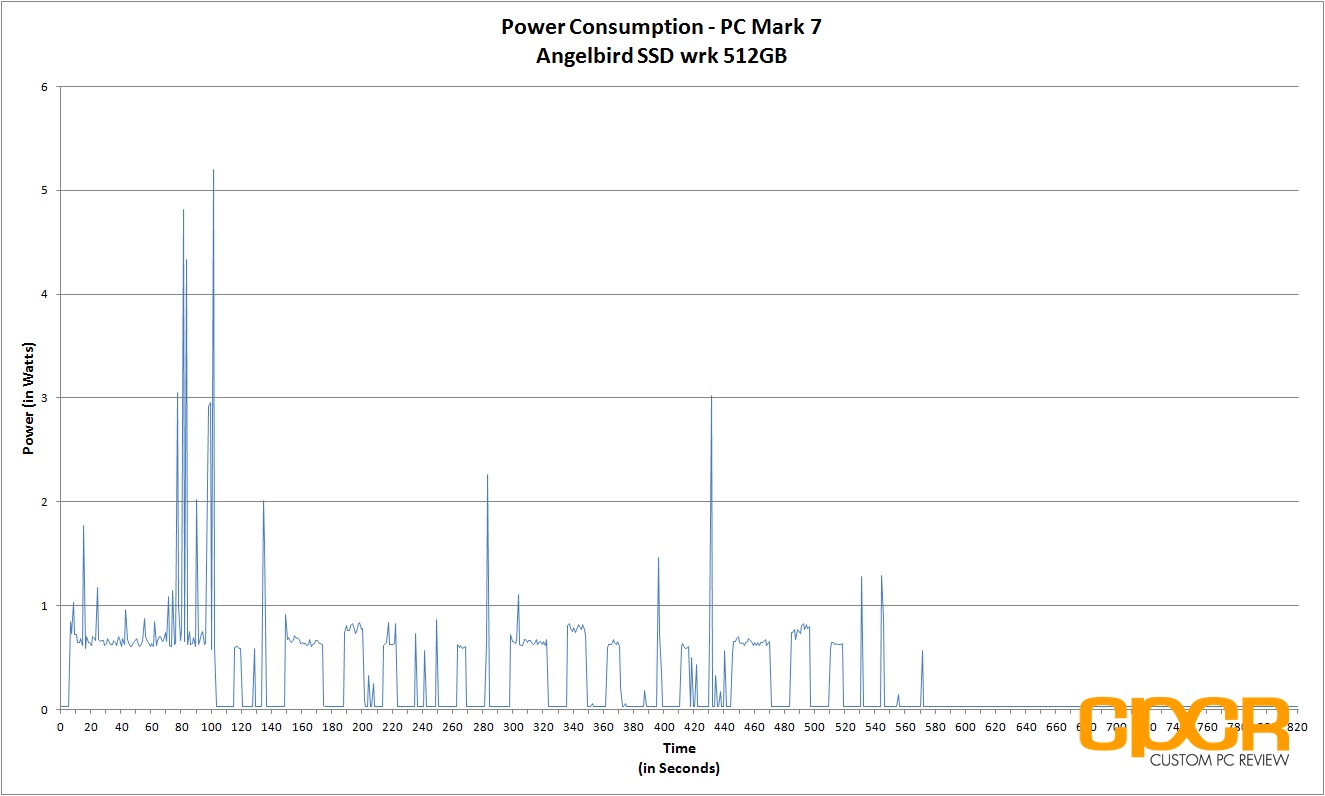Click the 3-watt spike tip near 430 seconds
This screenshot has width=1325, height=796.
(711, 397)
